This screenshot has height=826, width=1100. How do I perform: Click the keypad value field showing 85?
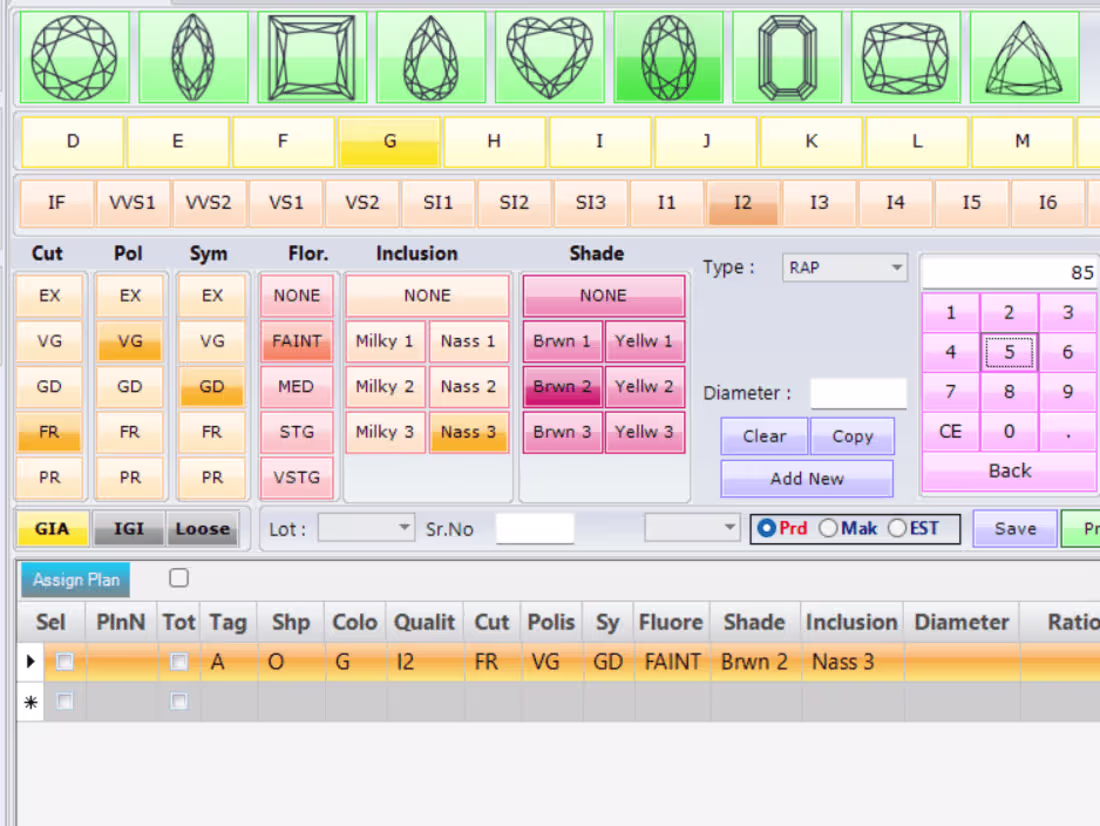click(x=1010, y=272)
